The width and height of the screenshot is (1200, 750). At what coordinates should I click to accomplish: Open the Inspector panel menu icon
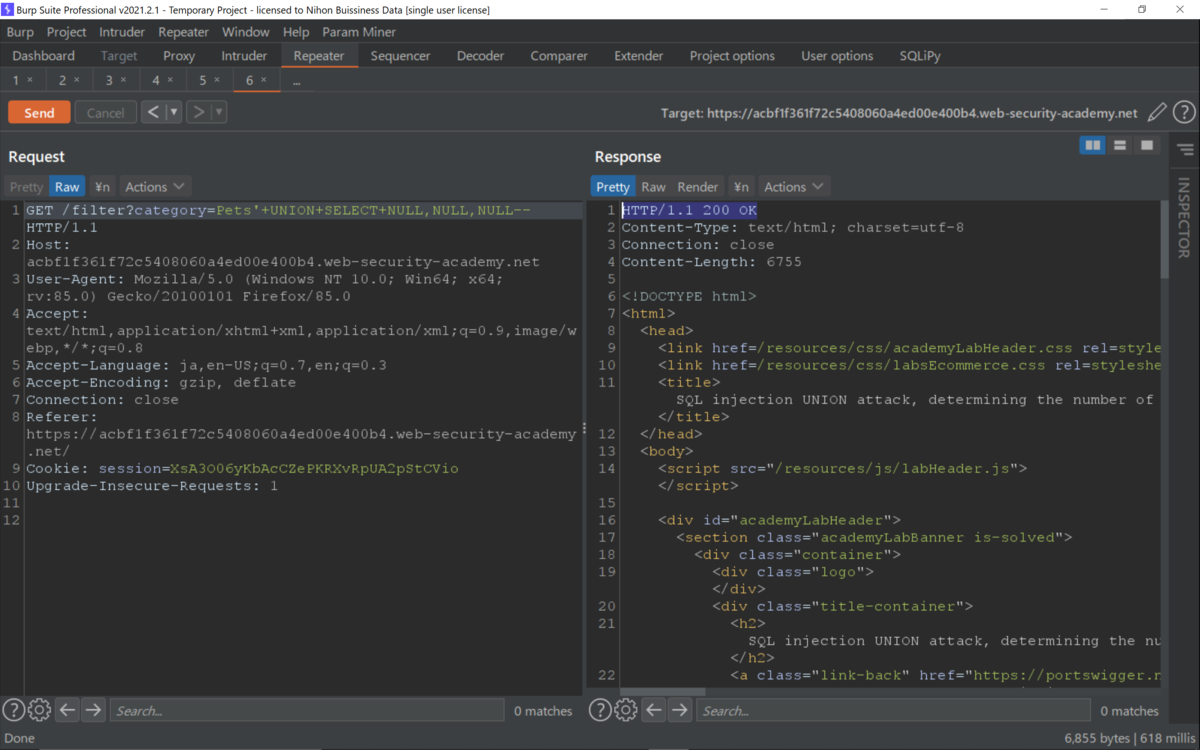tap(1186, 150)
